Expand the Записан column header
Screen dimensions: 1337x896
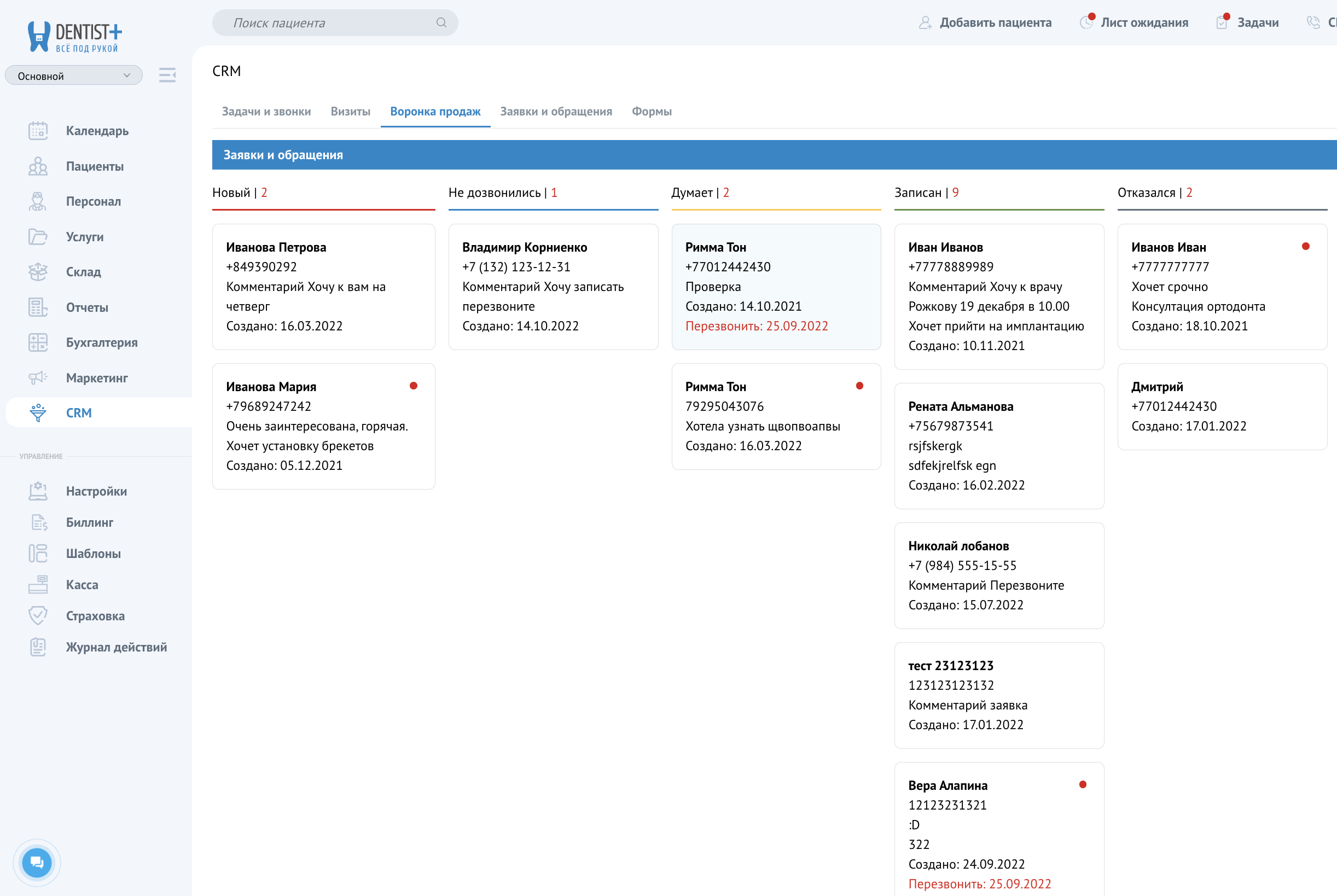[x=926, y=193]
